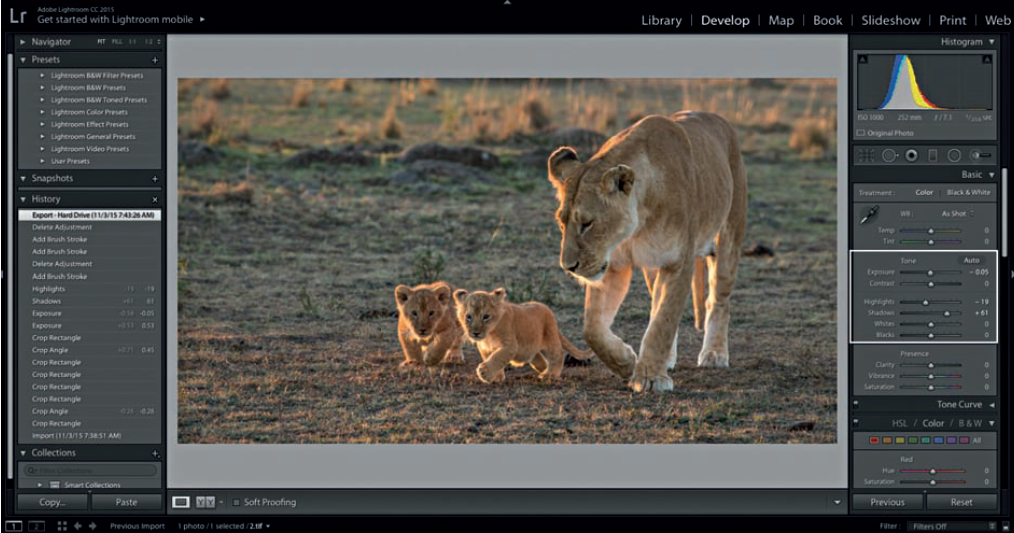The image size is (1014, 533).
Task: Enable the Original Photo checkbox
Action: coord(861,133)
